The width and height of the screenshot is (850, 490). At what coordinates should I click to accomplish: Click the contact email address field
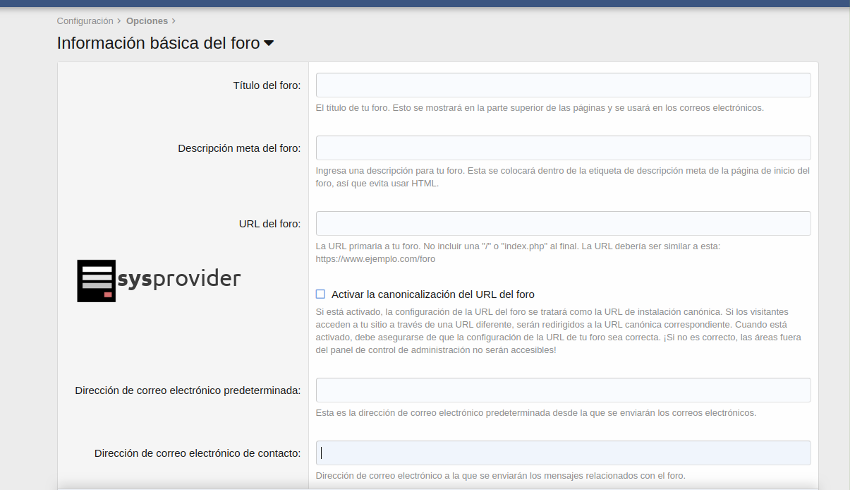[562, 453]
